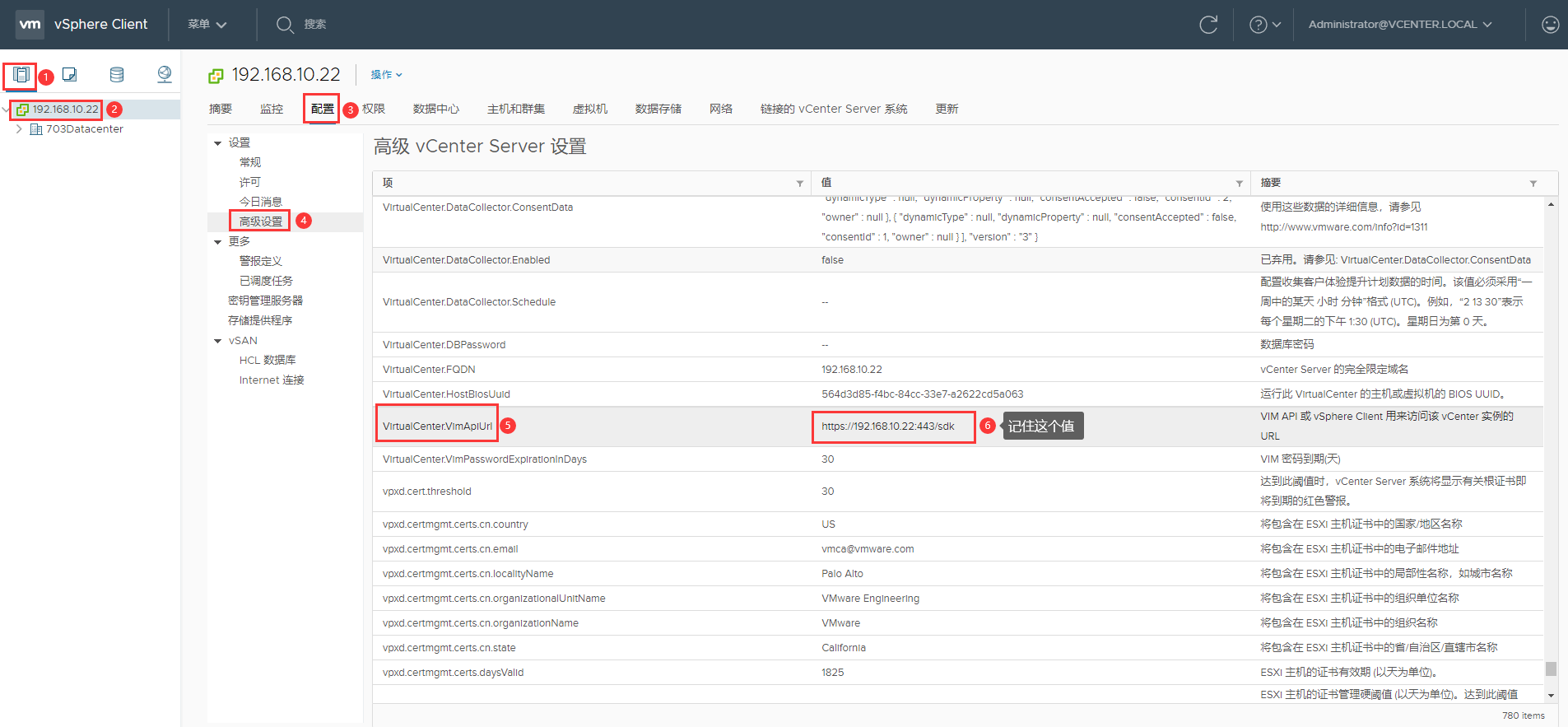The height and width of the screenshot is (727, 1568).
Task: Select 703Datacenter in the inventory tree
Action: [x=85, y=129]
